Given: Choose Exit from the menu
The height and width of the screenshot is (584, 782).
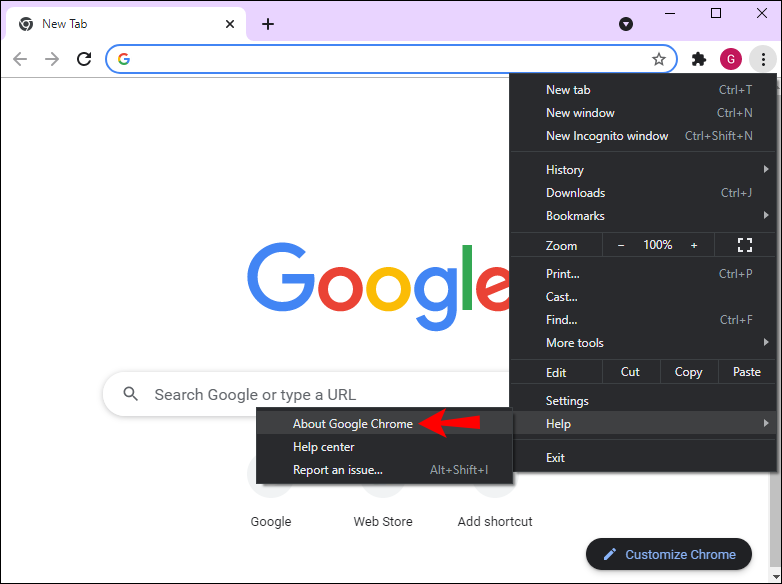Looking at the screenshot, I should [x=643, y=457].
